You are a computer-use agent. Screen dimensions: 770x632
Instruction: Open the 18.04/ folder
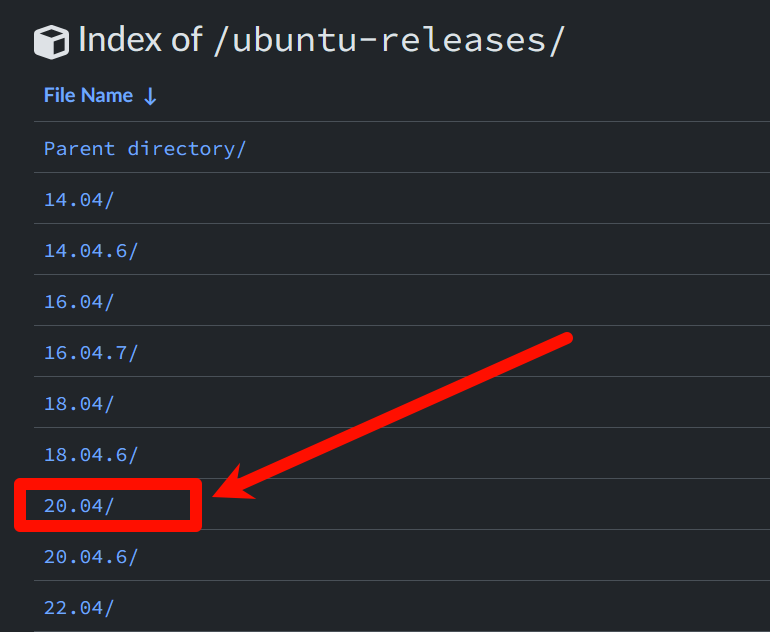tap(79, 404)
